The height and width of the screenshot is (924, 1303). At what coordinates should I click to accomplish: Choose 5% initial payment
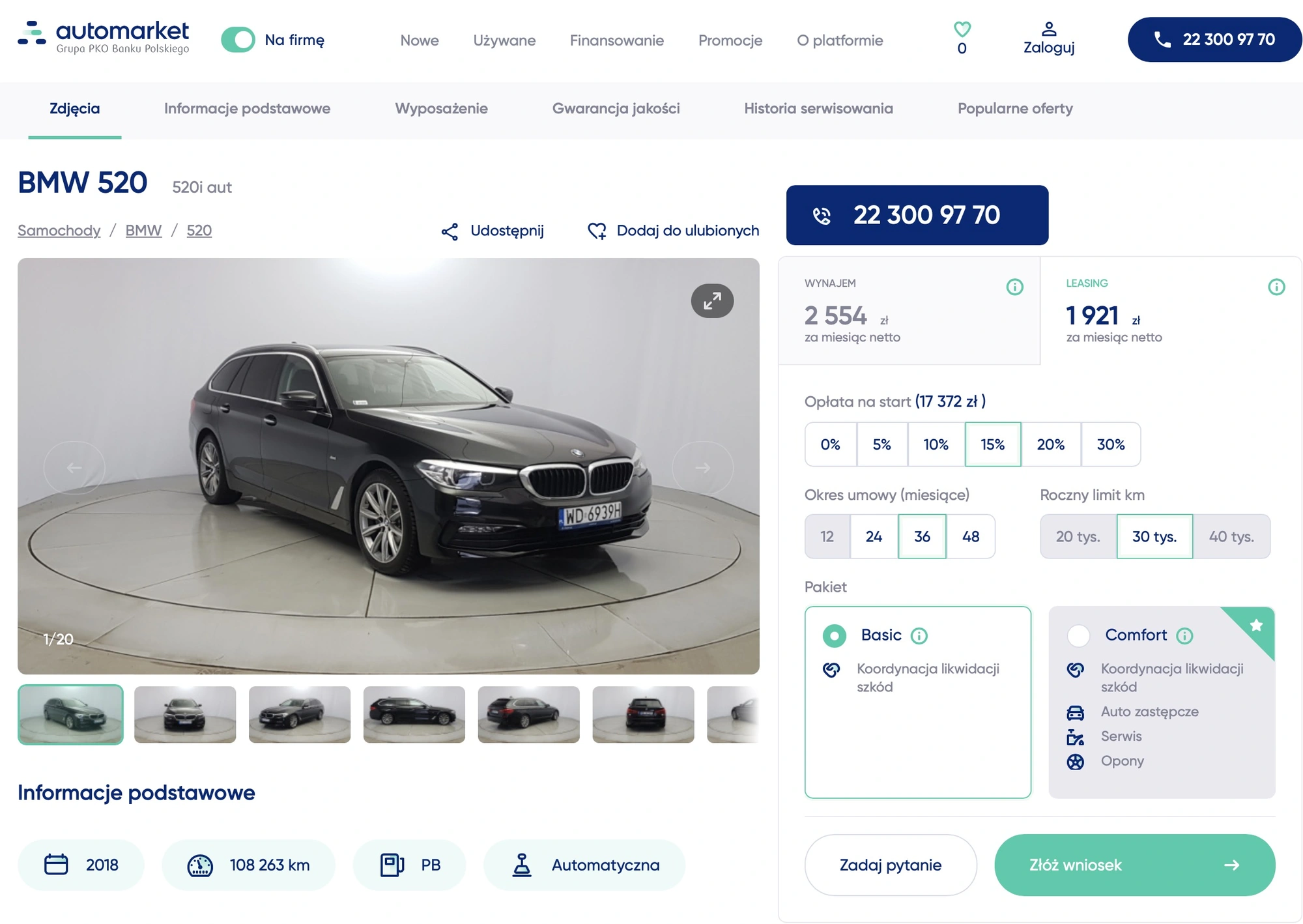[x=882, y=444]
